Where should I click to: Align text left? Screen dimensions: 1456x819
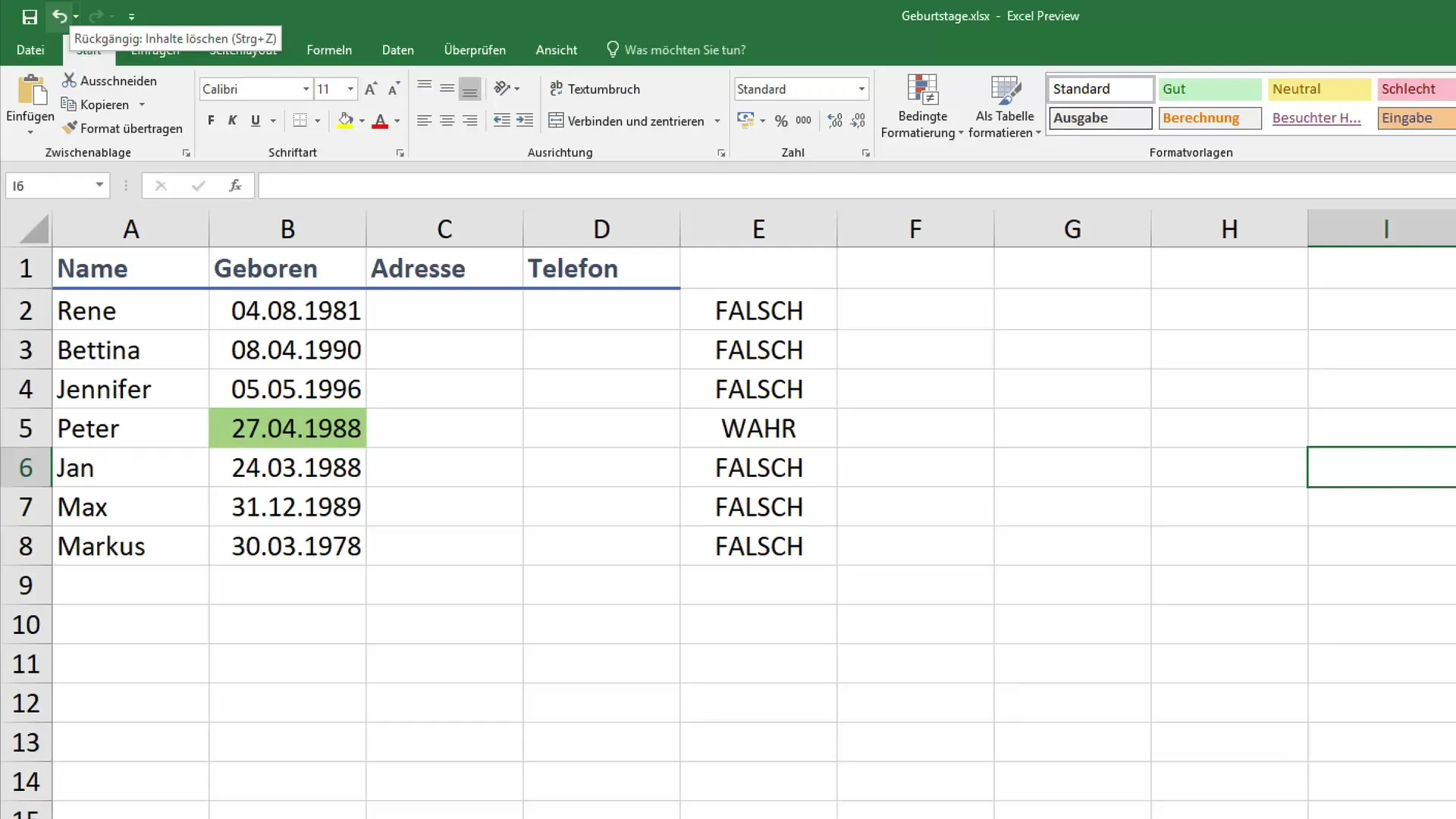(x=425, y=121)
